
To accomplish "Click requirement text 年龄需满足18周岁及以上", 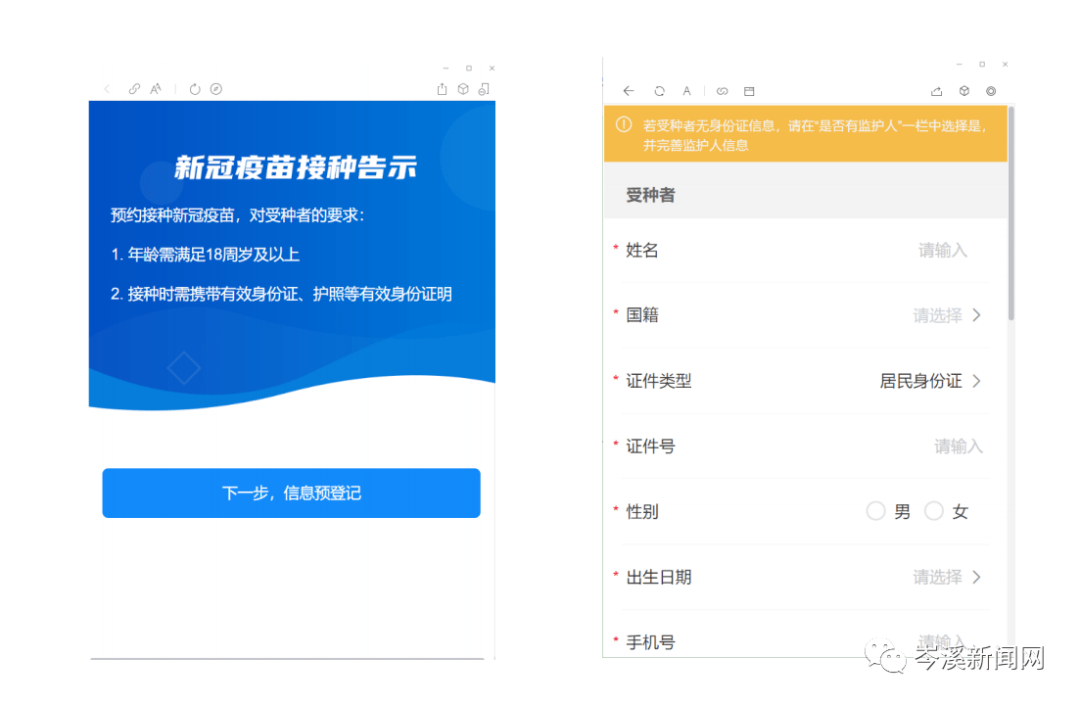I will 205,255.
